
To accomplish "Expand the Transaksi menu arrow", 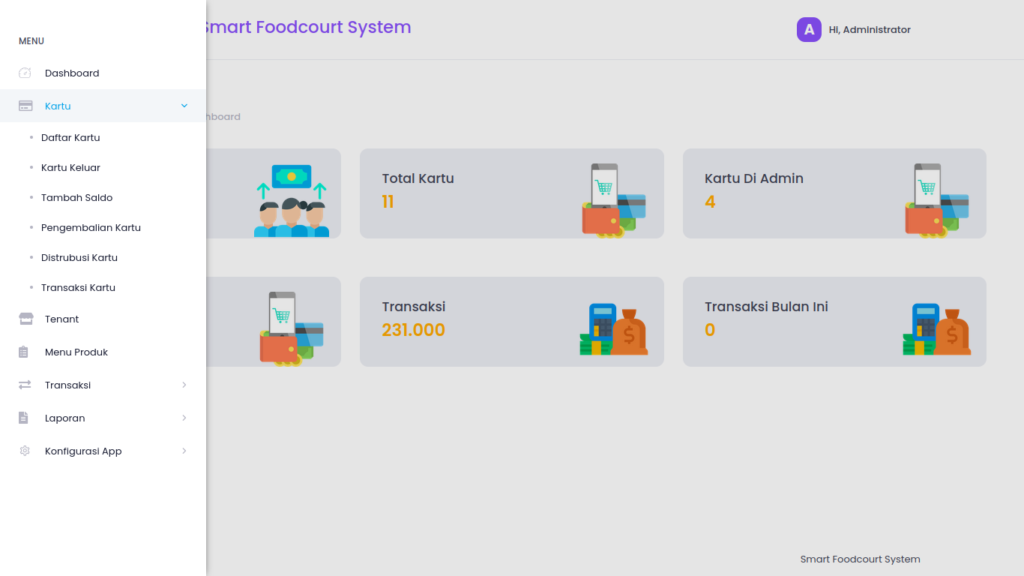I will click(184, 385).
